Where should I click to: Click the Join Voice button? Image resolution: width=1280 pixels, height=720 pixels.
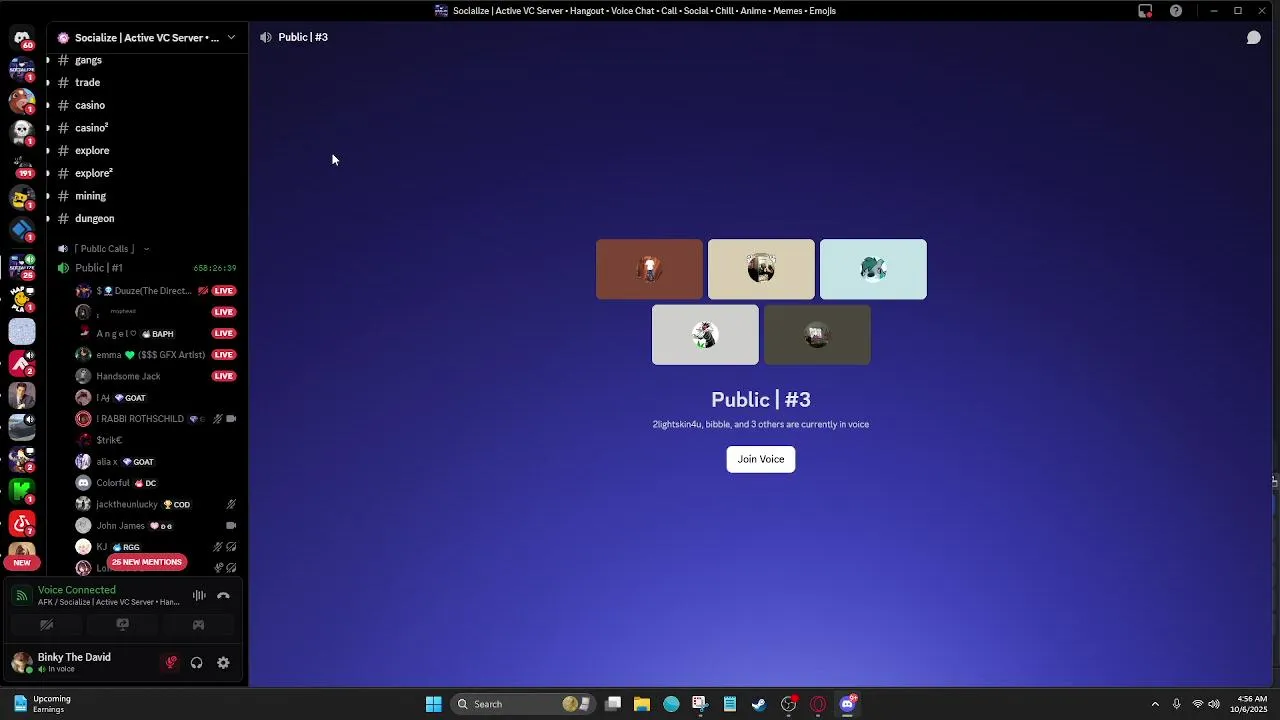coord(761,459)
